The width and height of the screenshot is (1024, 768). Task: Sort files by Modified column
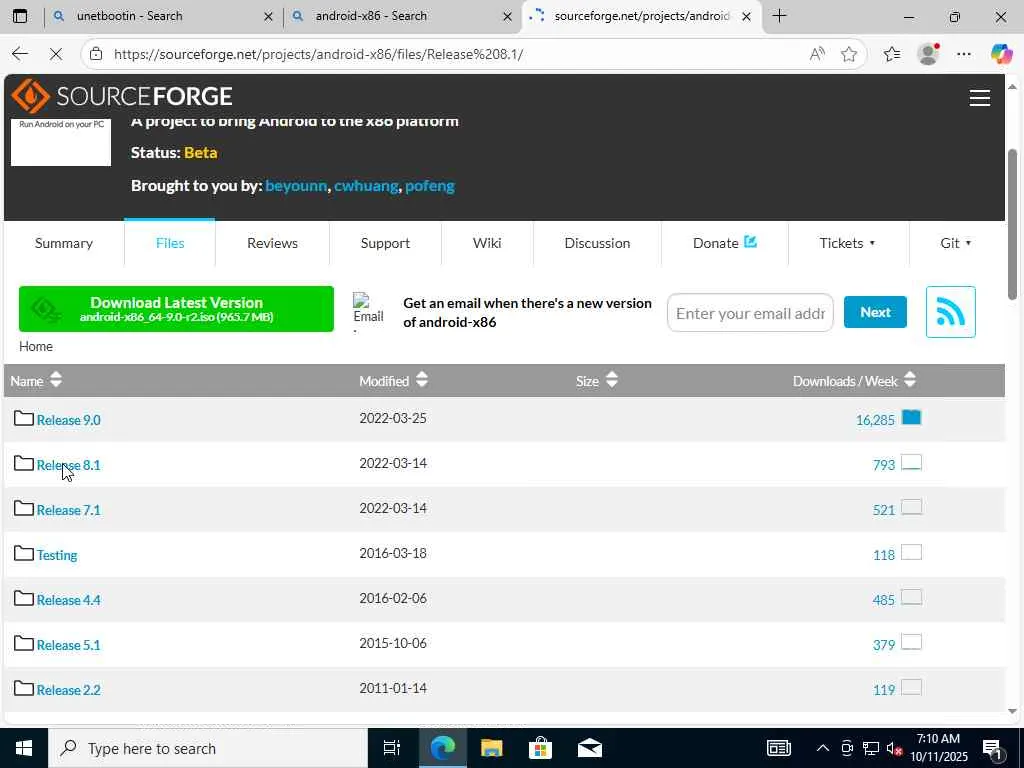[394, 381]
